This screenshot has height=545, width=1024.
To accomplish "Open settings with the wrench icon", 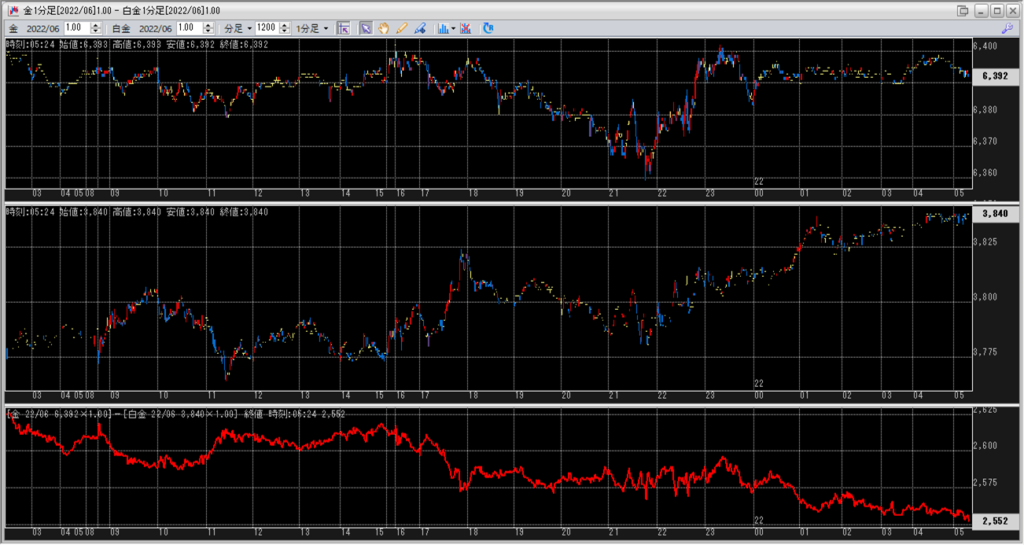I will coord(1006,29).
